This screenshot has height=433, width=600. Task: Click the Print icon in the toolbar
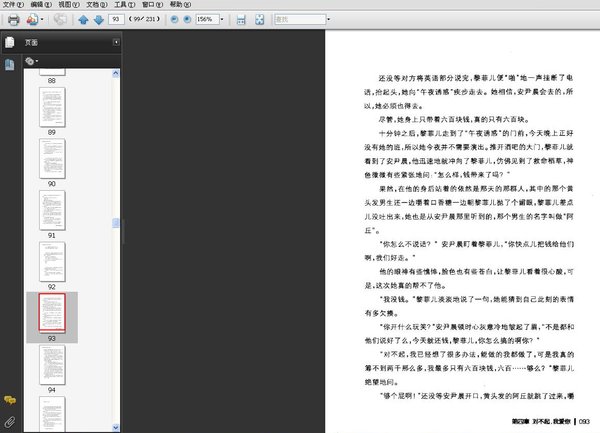13,19
